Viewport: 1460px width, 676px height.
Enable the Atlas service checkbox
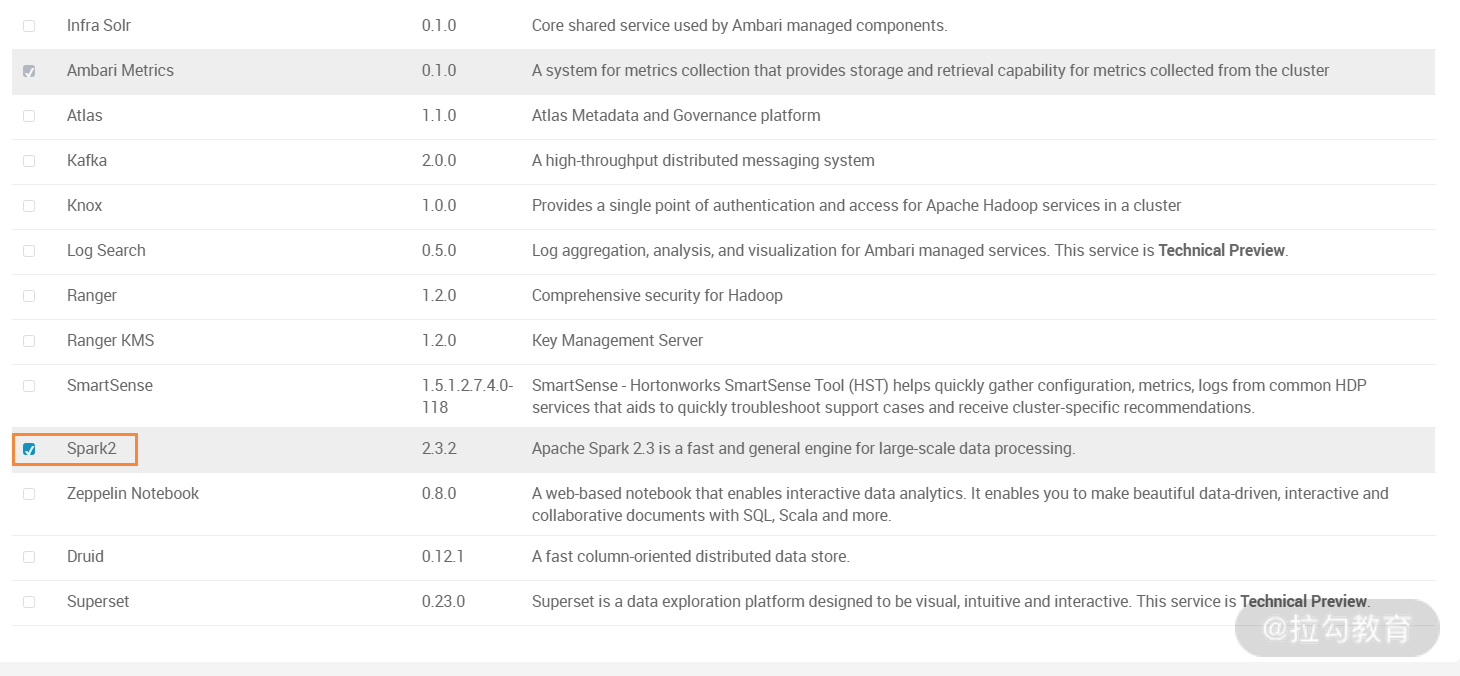[x=29, y=116]
